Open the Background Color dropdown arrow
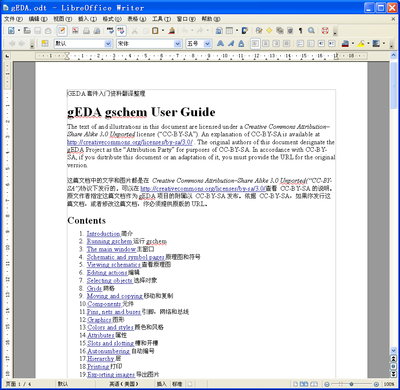 (384, 43)
